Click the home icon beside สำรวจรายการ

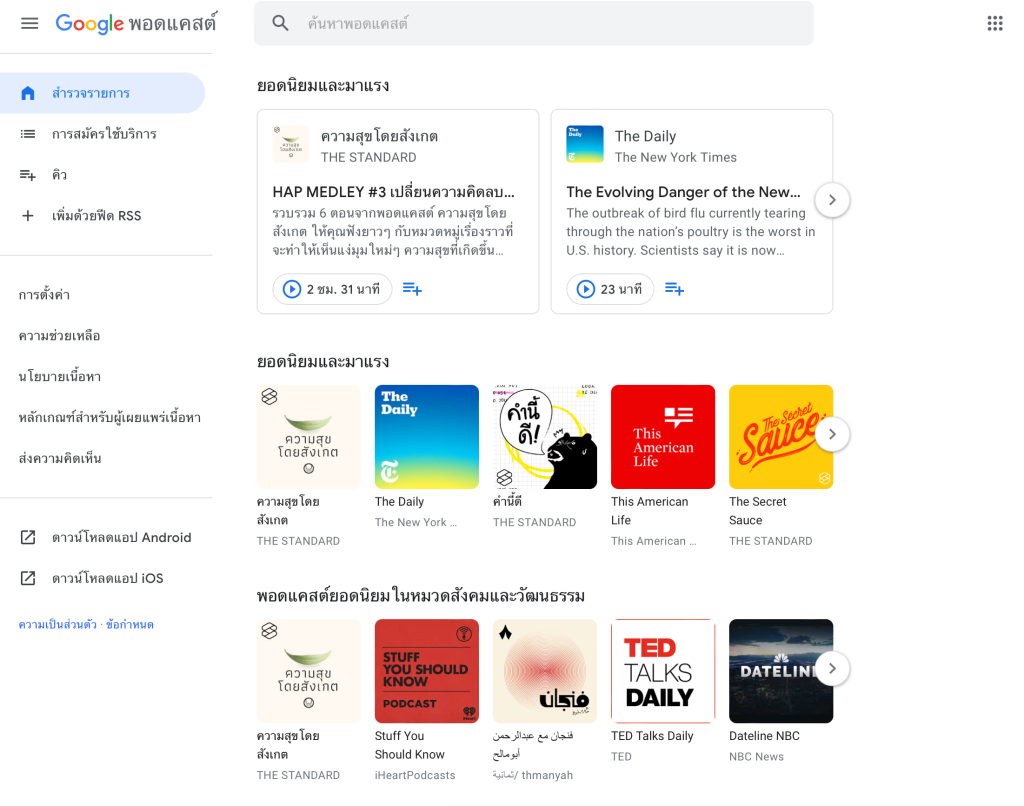[28, 93]
